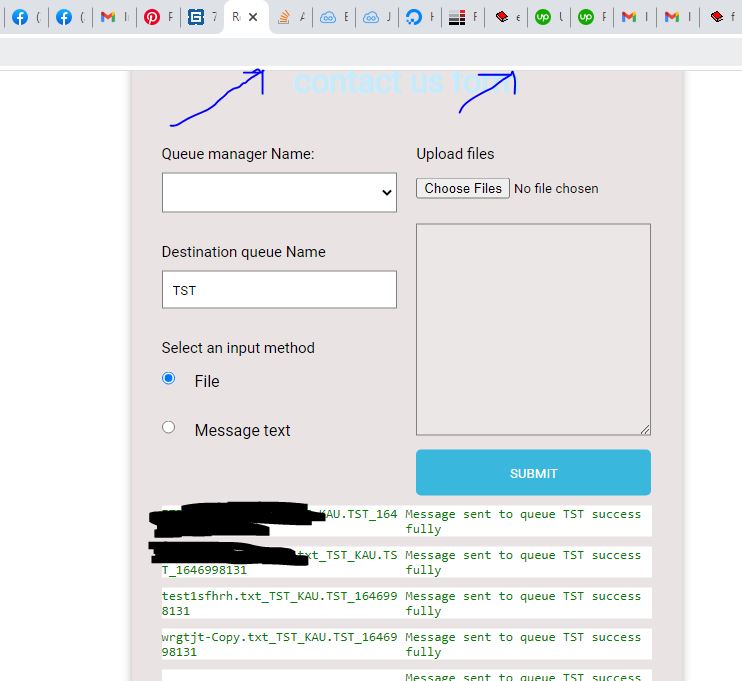Click the test1sfhrh.txt_TST_KAU result entry
This screenshot has height=681, width=742.
[279, 603]
